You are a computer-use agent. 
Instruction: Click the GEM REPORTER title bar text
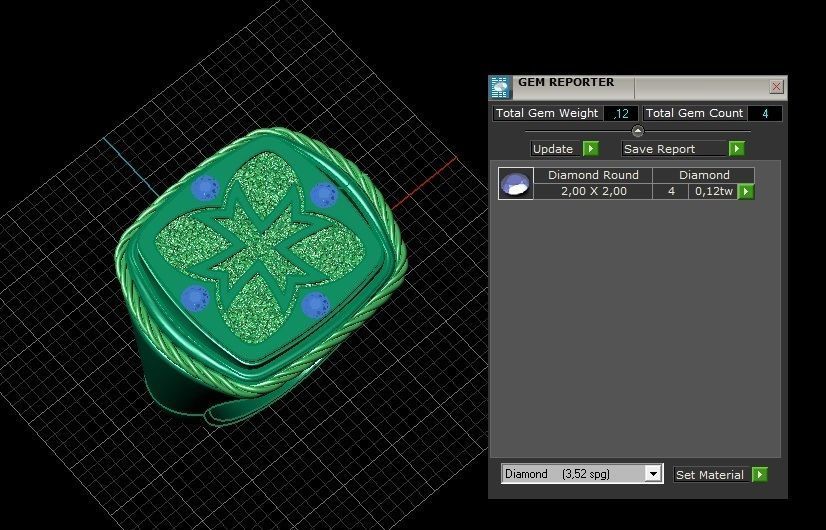tap(566, 82)
